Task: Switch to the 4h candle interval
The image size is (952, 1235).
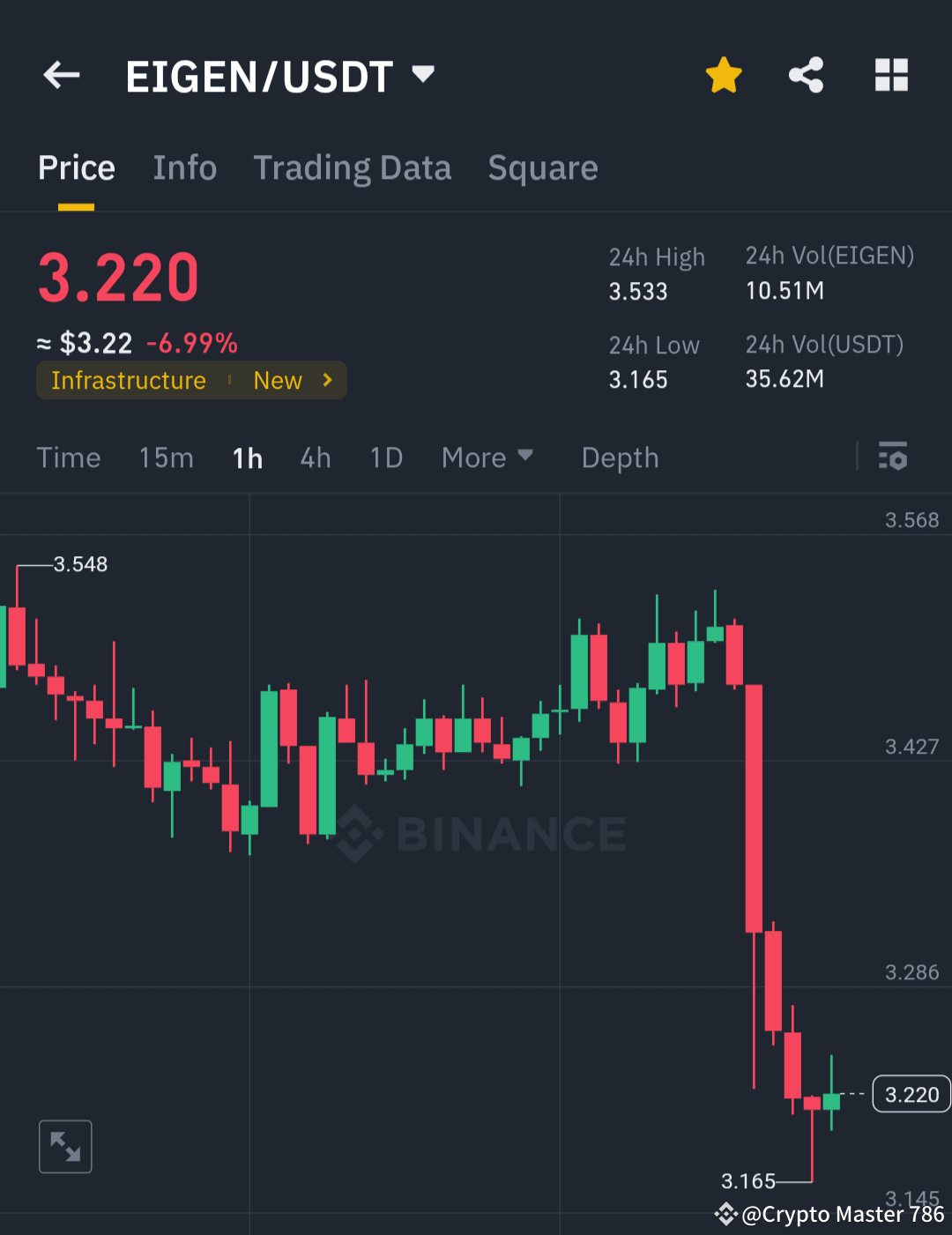Action: pyautogui.click(x=315, y=457)
